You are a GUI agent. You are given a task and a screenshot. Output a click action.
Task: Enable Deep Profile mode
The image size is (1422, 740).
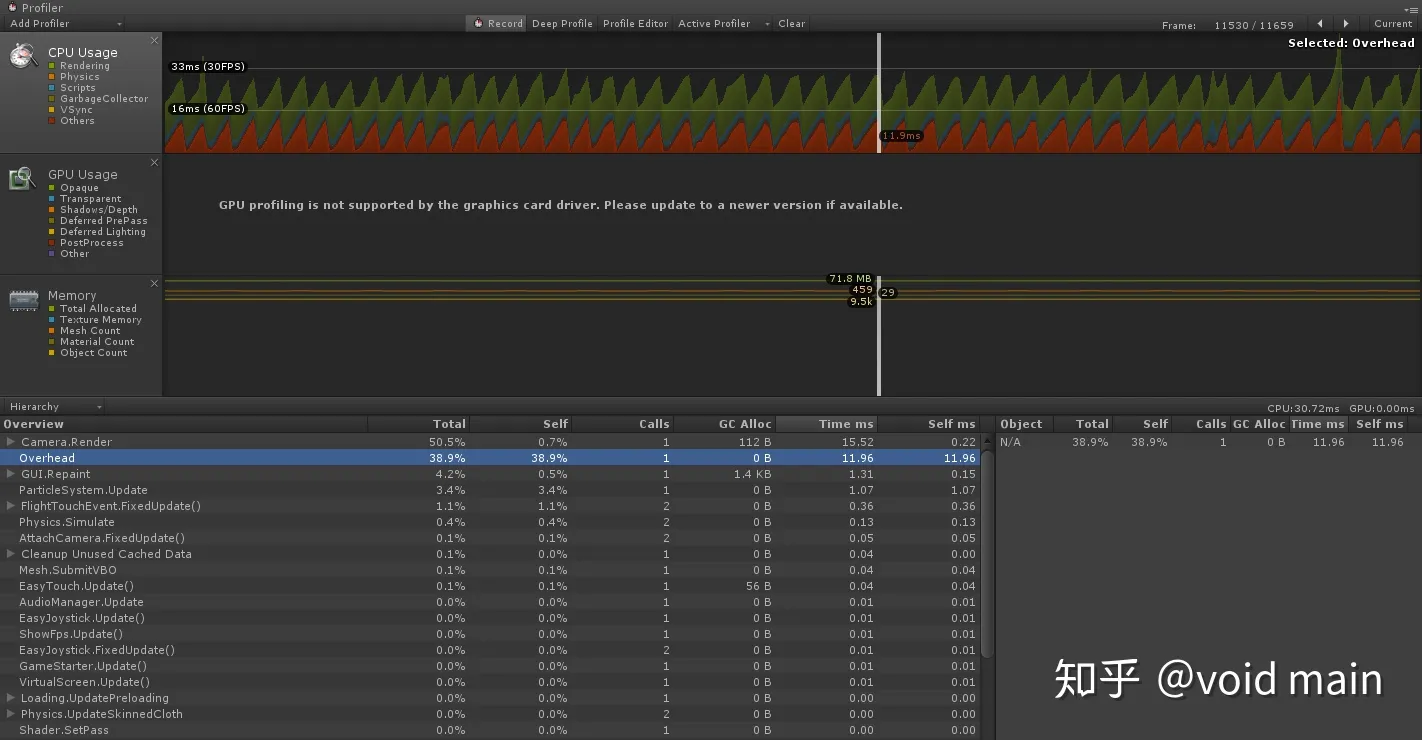click(562, 23)
